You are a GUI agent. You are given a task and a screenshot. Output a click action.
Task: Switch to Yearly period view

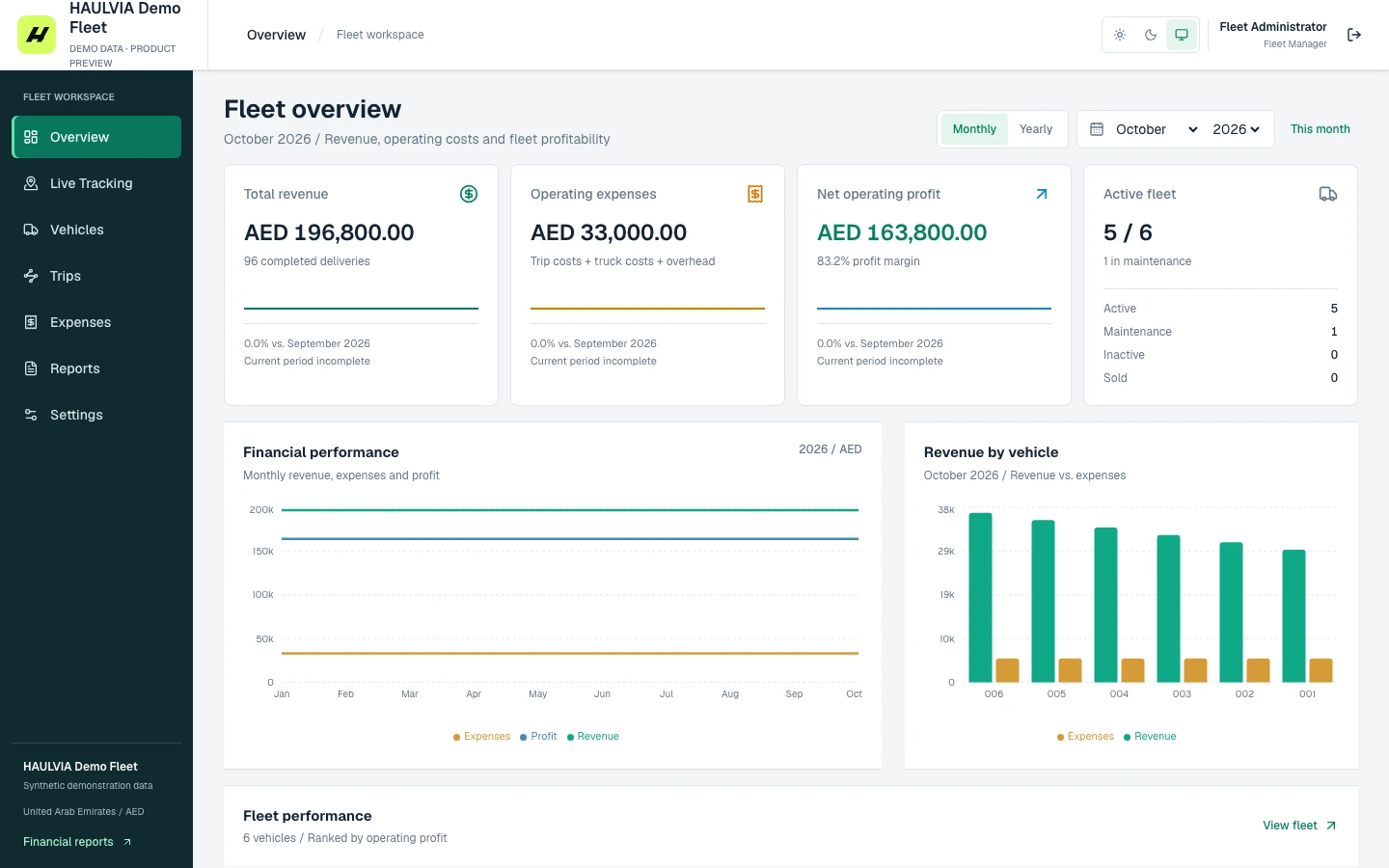(1036, 129)
